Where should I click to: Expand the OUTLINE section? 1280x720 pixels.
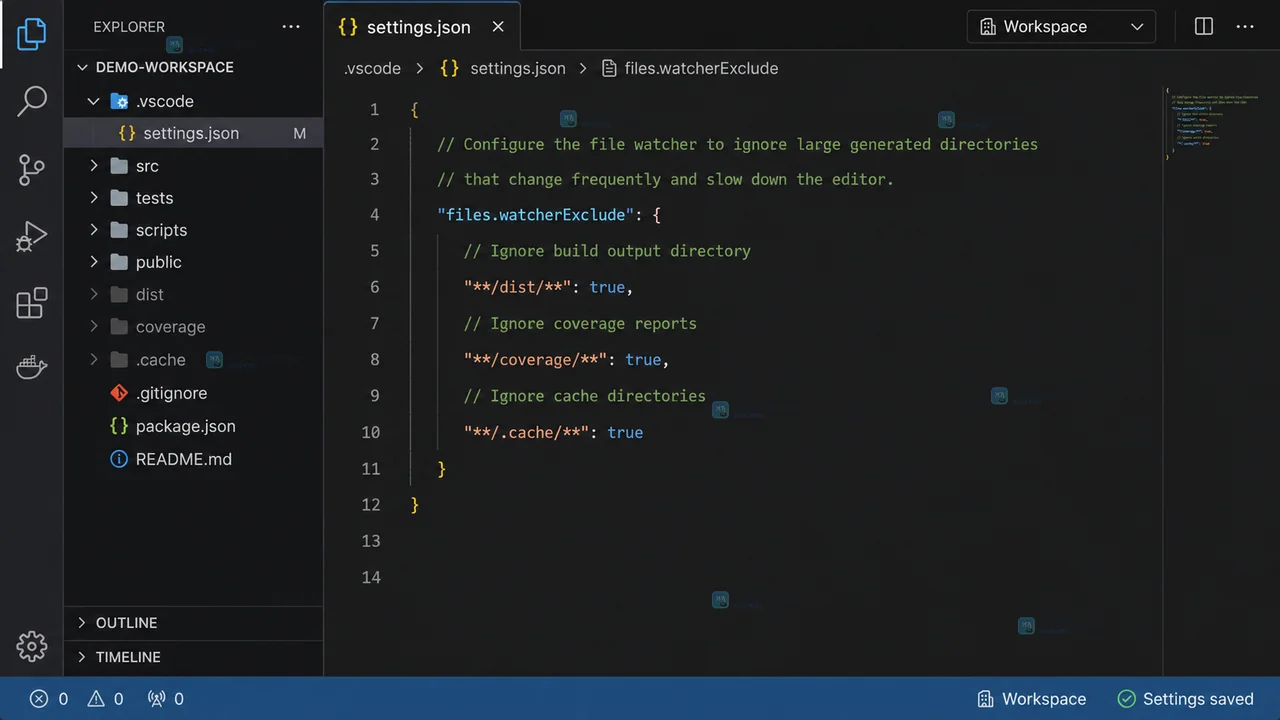point(82,623)
